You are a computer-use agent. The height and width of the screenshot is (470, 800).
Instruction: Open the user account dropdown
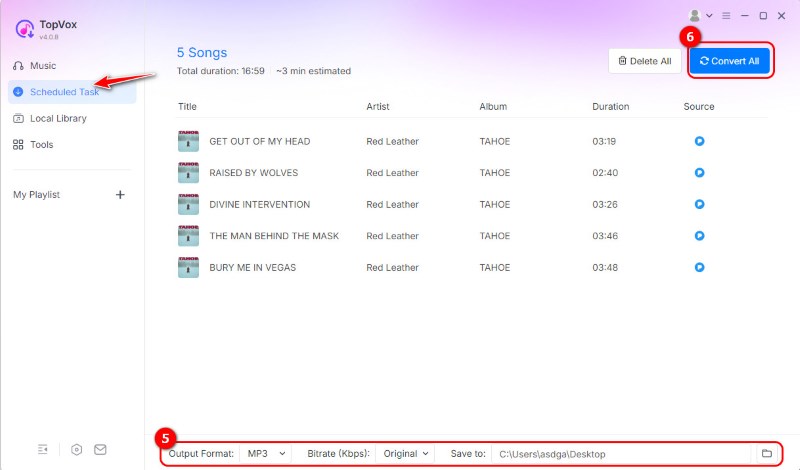(701, 16)
